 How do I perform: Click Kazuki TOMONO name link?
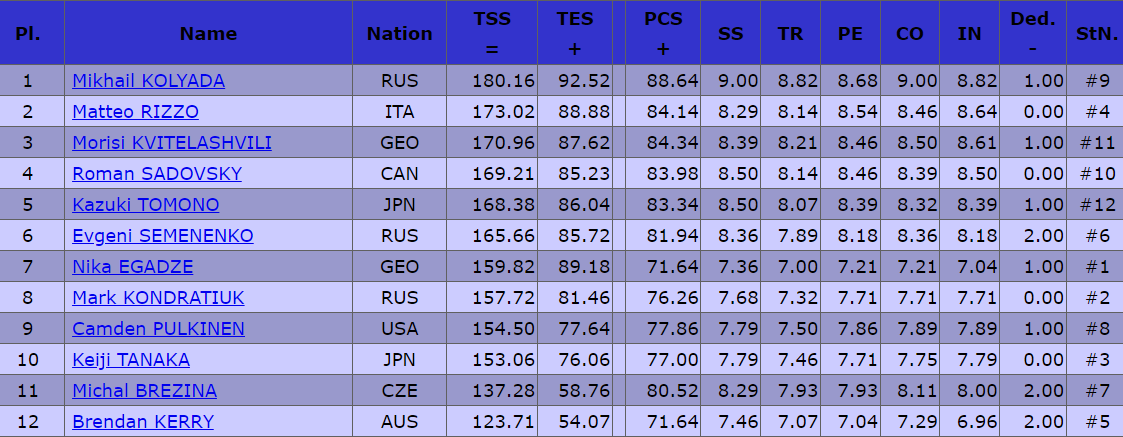[146, 205]
